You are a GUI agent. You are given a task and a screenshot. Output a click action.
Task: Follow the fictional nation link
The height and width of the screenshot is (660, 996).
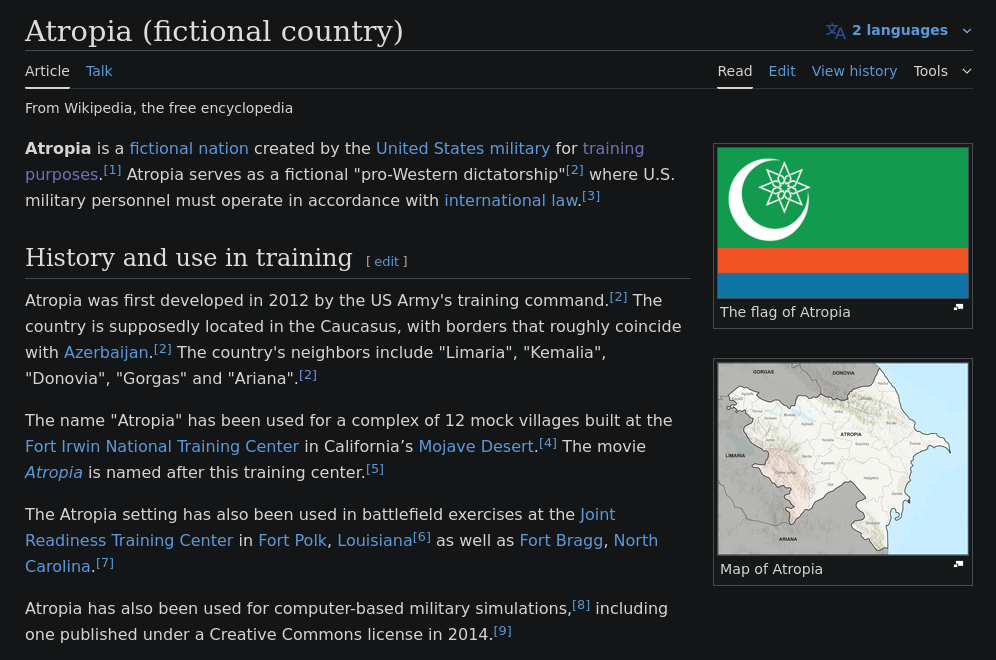tap(189, 149)
